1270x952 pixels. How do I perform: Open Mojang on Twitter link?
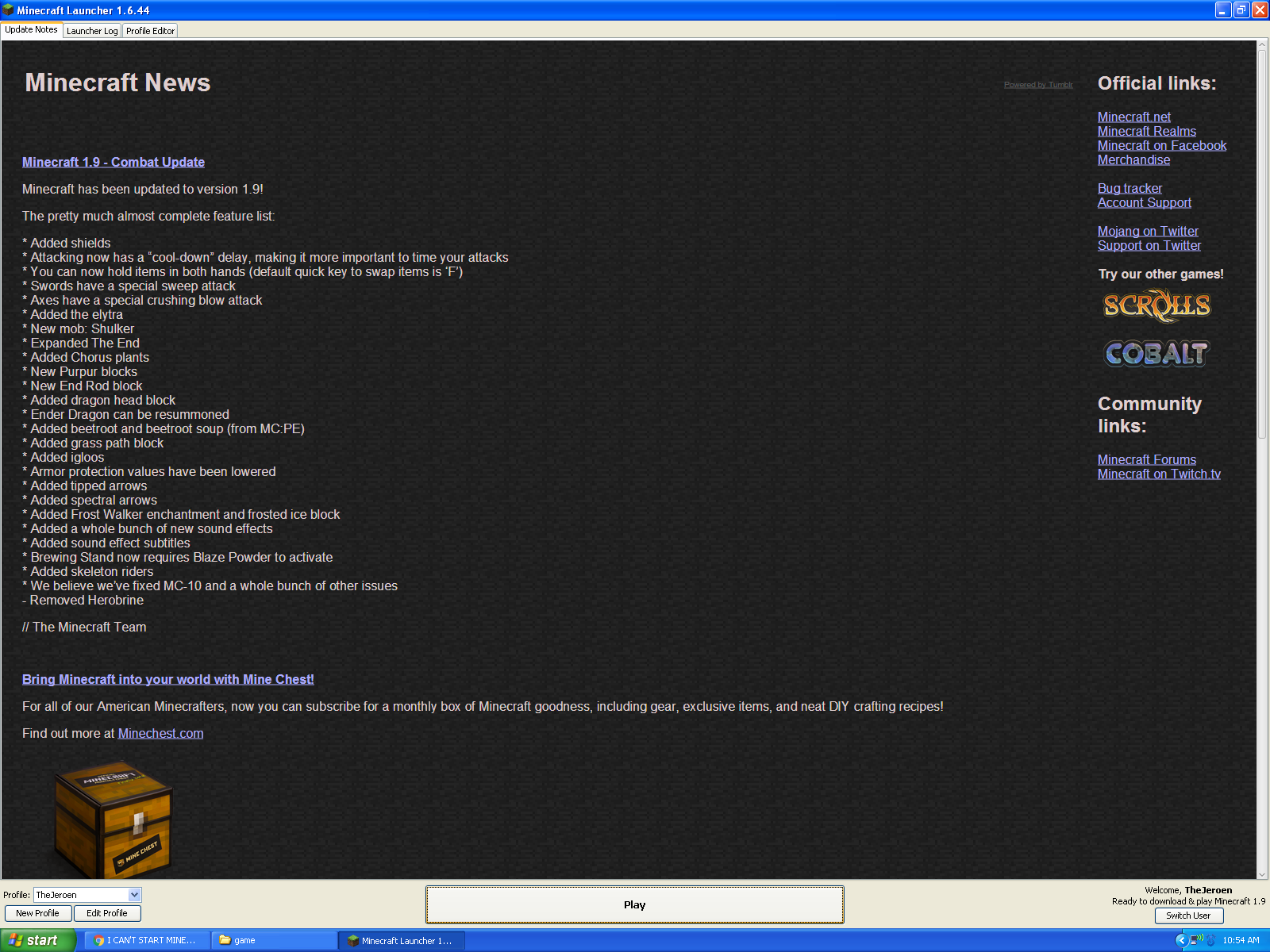tap(1148, 231)
